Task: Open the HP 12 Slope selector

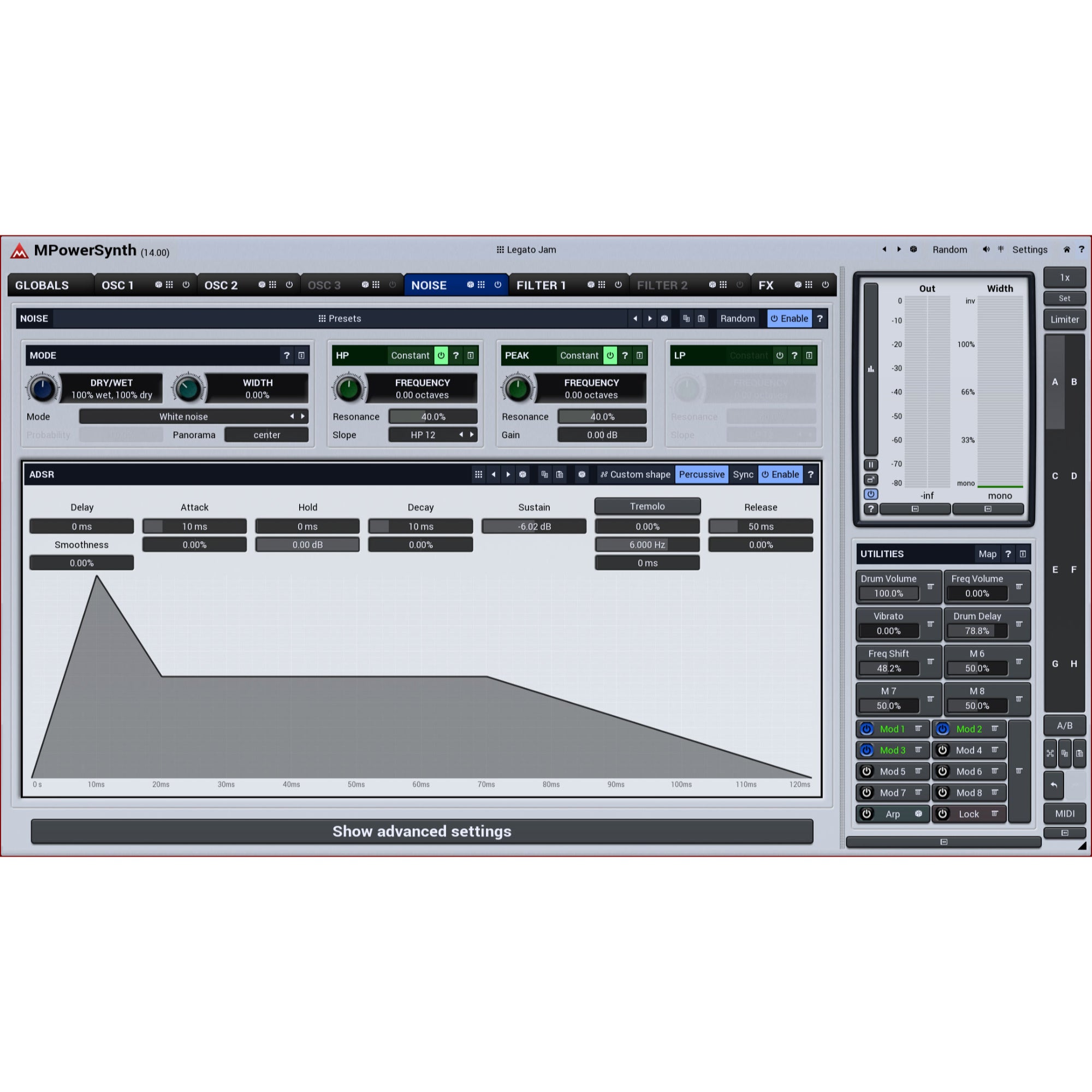Action: (433, 435)
